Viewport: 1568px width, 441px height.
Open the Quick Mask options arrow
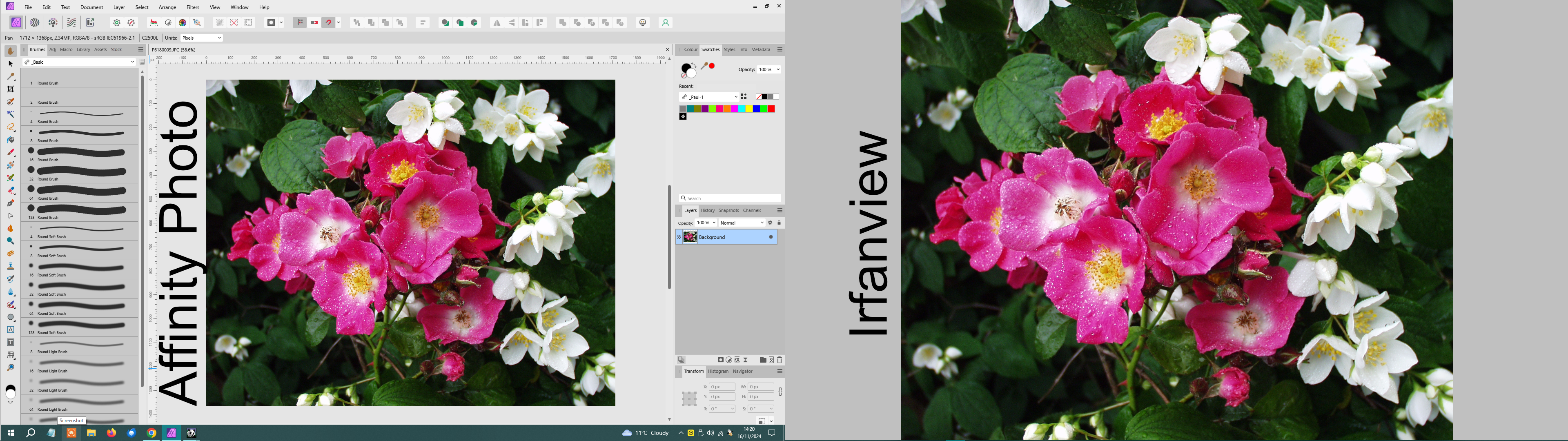tap(281, 22)
